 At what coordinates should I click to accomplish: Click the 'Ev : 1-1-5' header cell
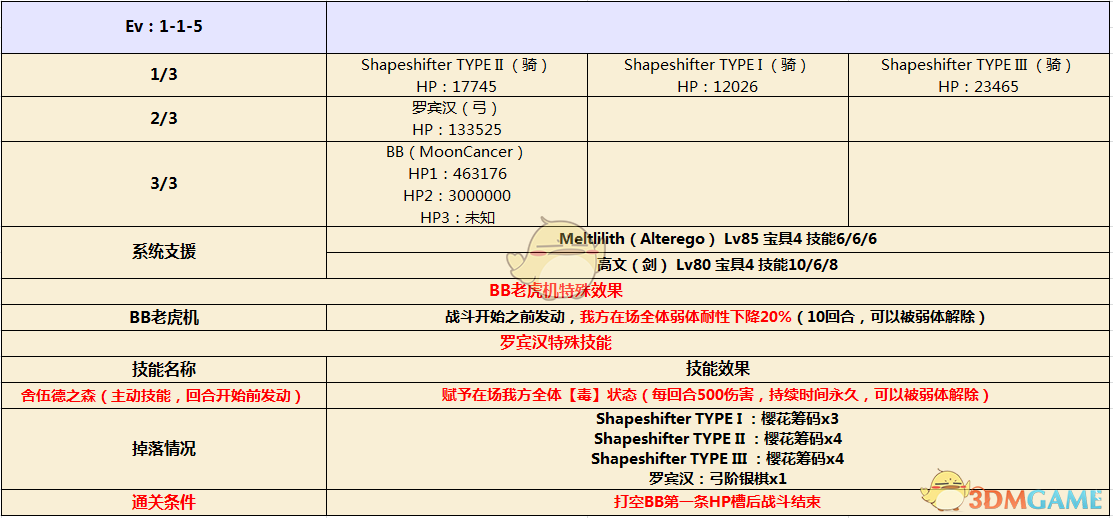pyautogui.click(x=164, y=28)
